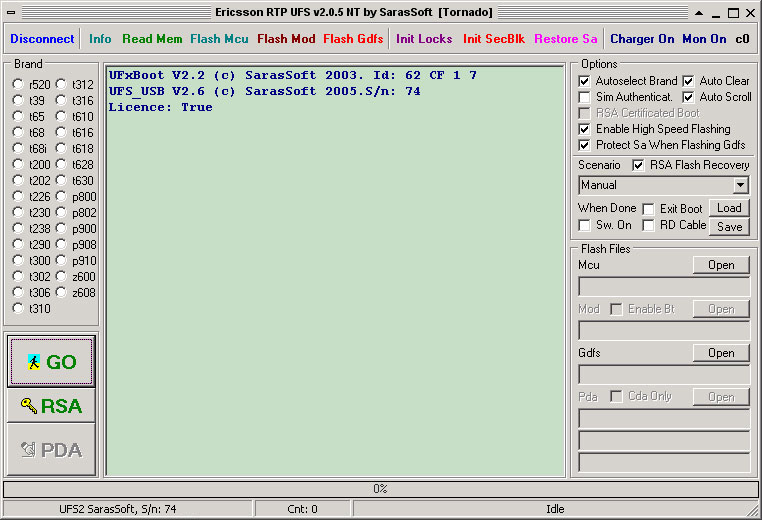
Task: Run Init Locks from the toolbar
Action: tap(424, 39)
